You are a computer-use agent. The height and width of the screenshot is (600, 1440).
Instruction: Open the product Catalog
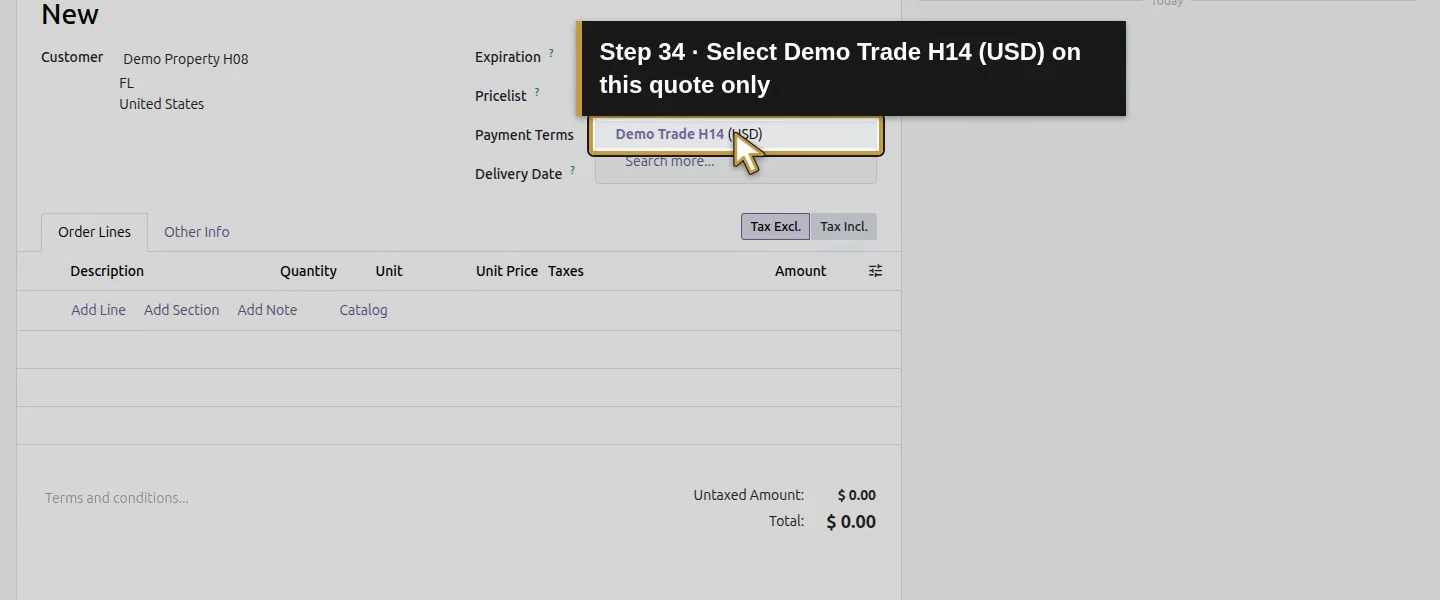(x=363, y=310)
